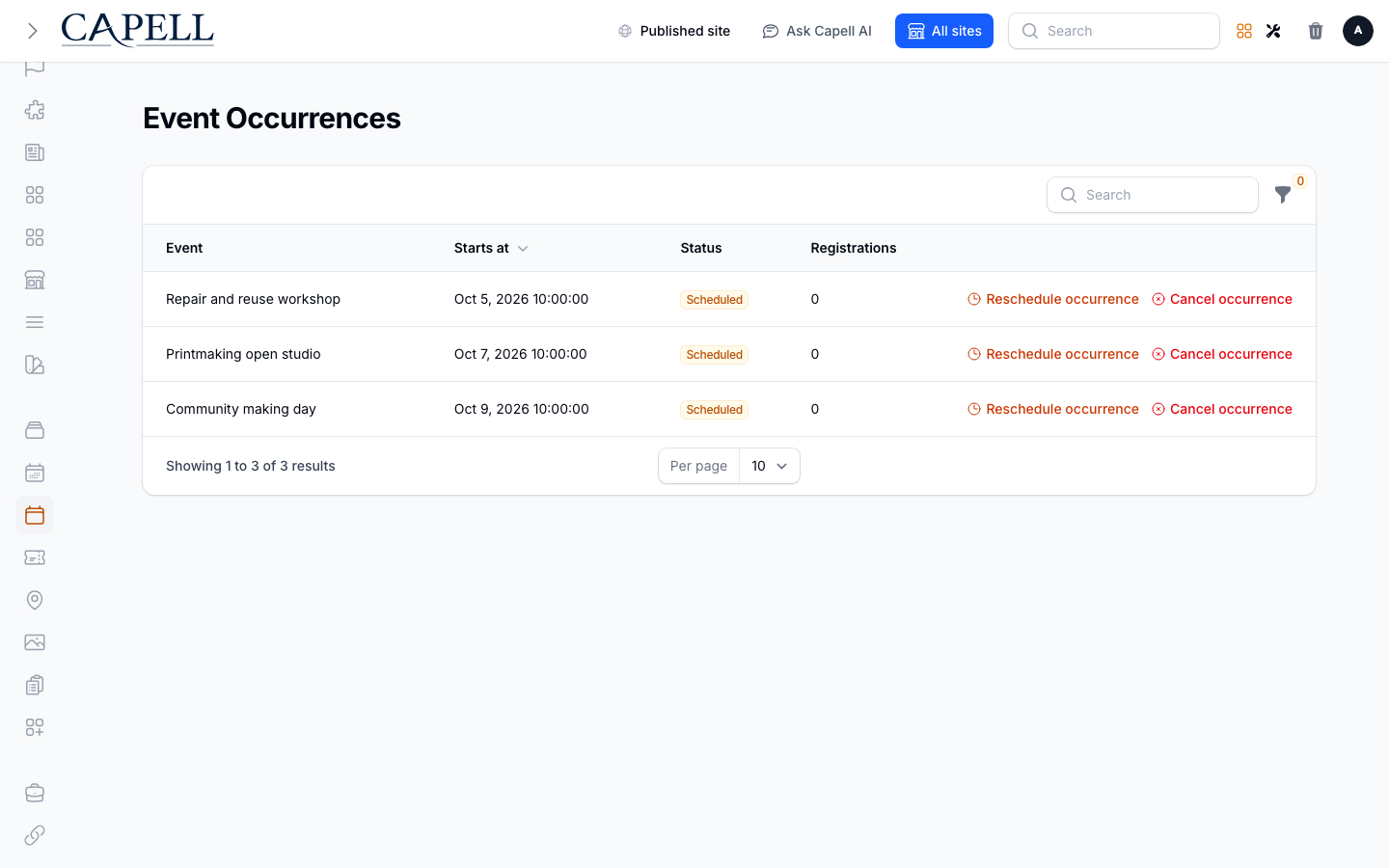Open the ticket icon in the sidebar
Viewport: 1389px width, 868px height.
pyautogui.click(x=35, y=557)
